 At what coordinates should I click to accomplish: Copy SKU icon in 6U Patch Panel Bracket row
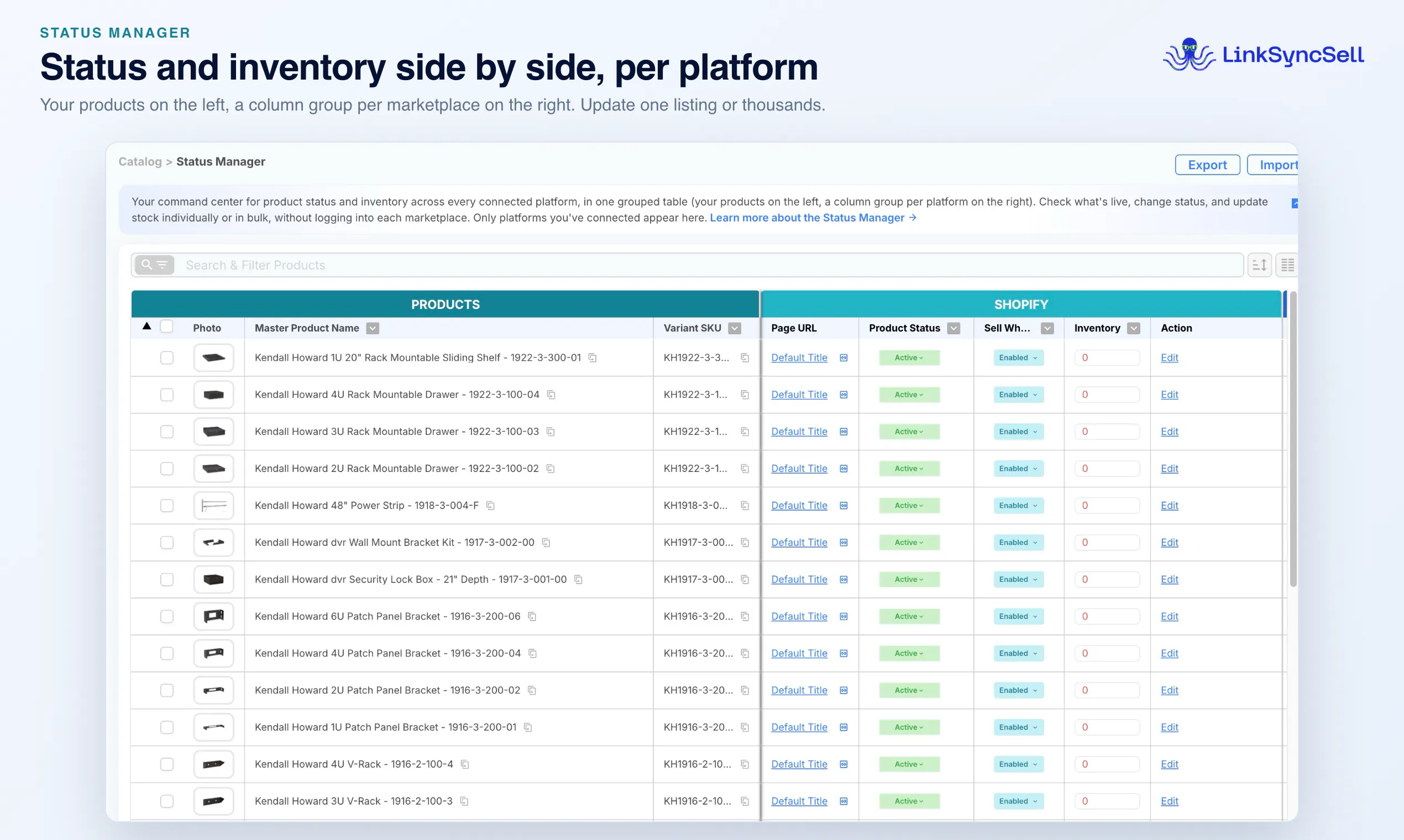click(745, 616)
